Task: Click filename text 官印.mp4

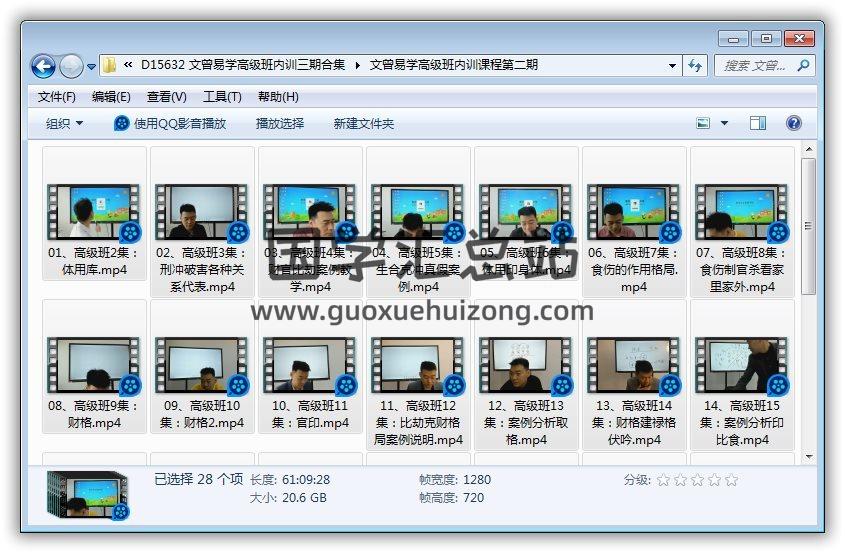Action: 322,423
